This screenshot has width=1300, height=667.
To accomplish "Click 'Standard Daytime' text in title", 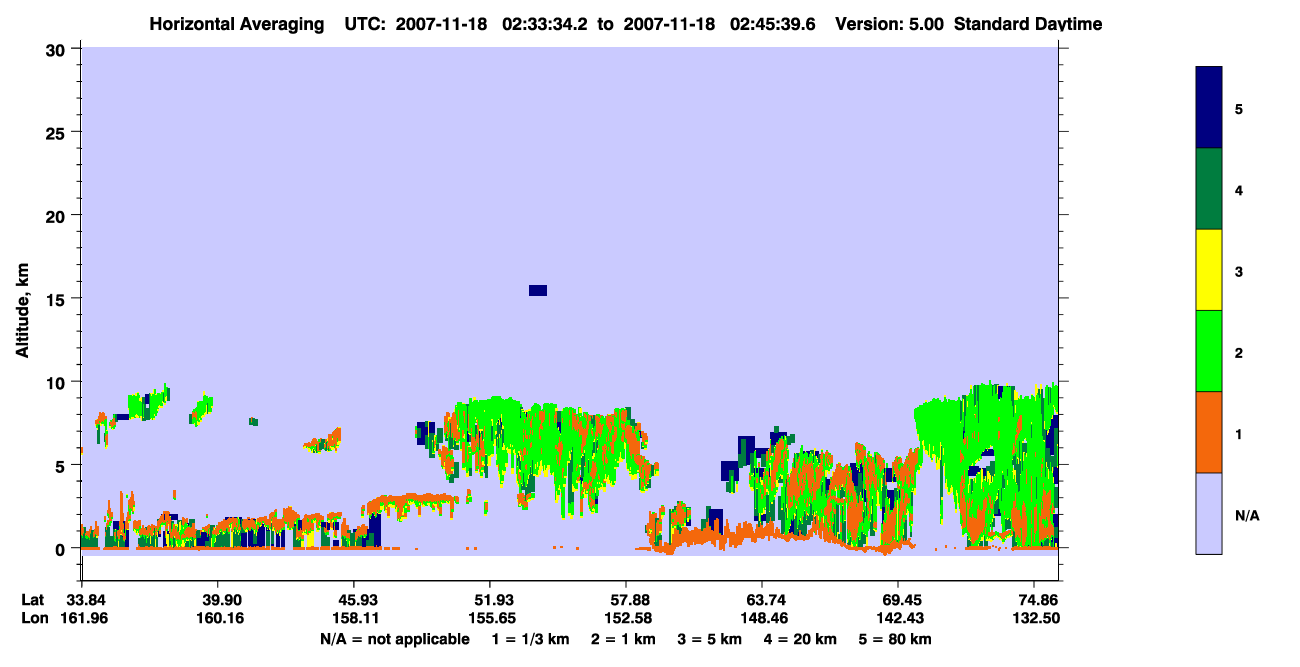I will tap(1028, 24).
